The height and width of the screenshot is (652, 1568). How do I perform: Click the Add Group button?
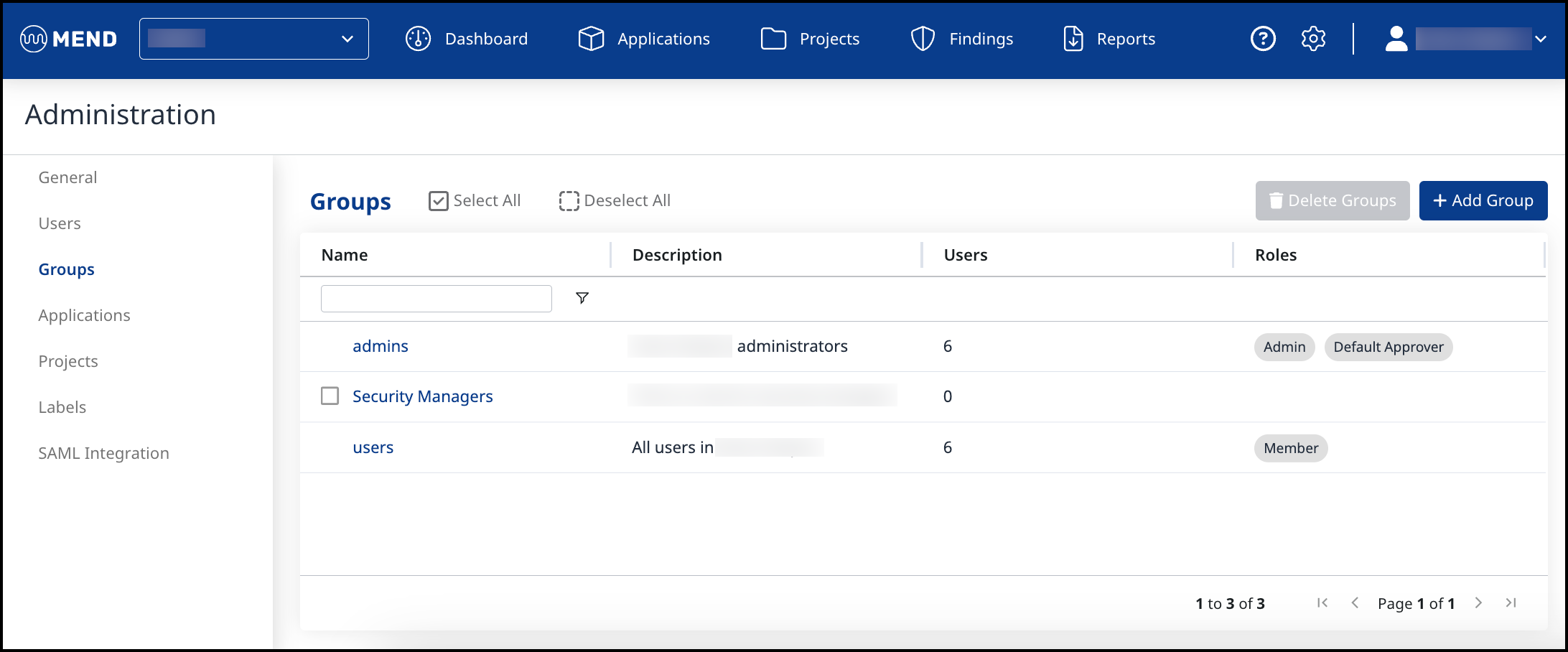pos(1483,201)
